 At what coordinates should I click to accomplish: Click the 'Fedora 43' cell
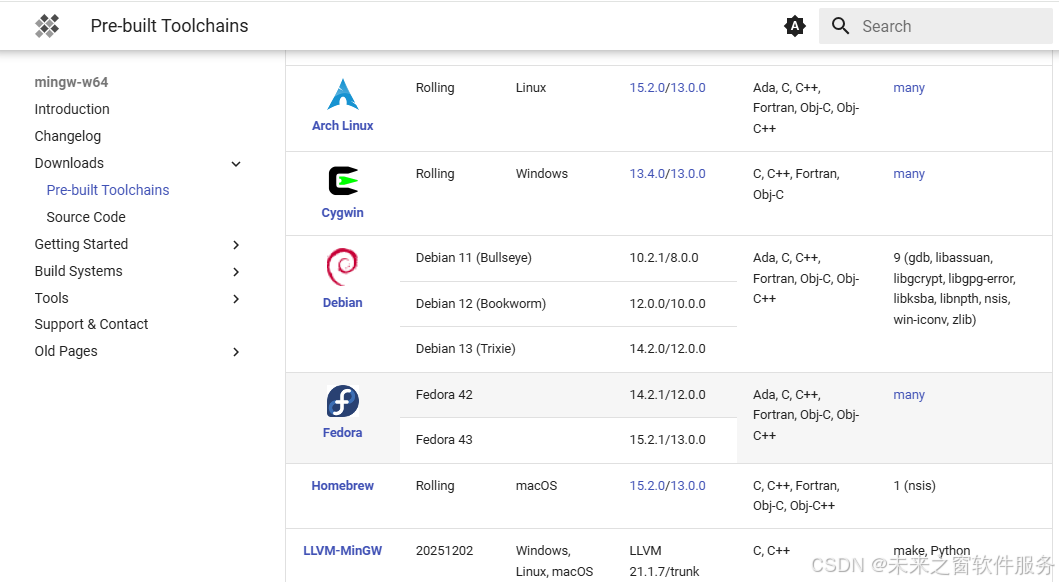[444, 440]
